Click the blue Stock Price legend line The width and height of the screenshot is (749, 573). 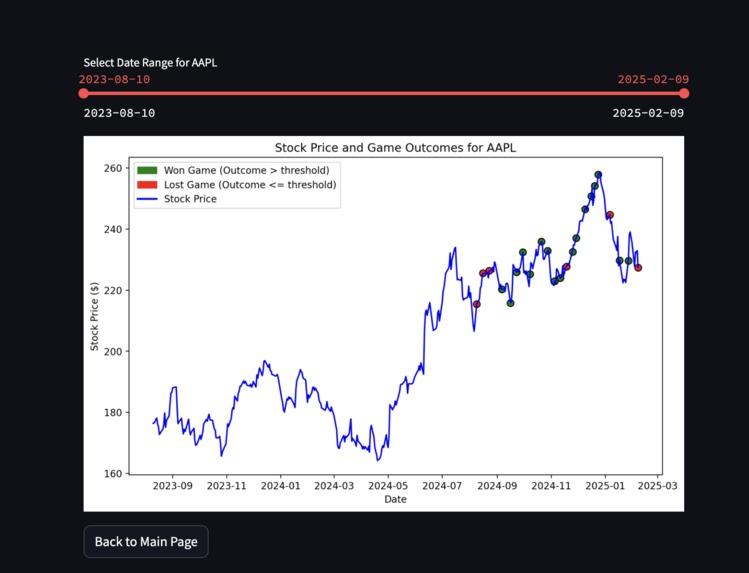tap(147, 199)
